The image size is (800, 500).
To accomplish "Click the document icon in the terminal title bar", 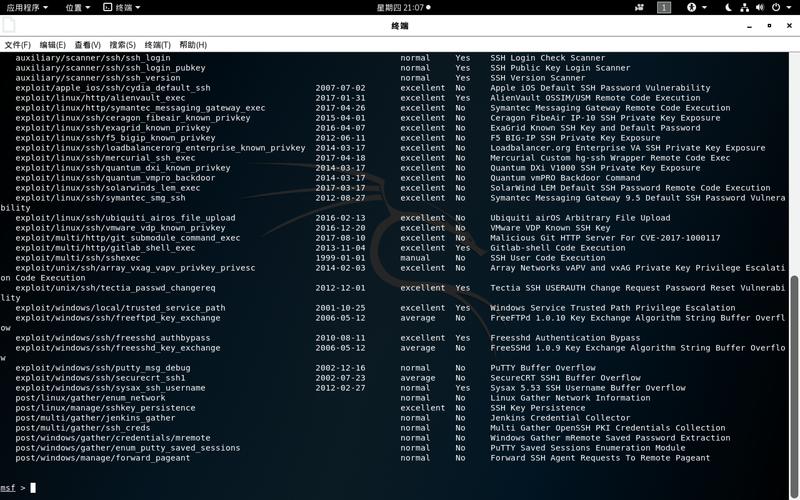I will pyautogui.click(x=9, y=26).
